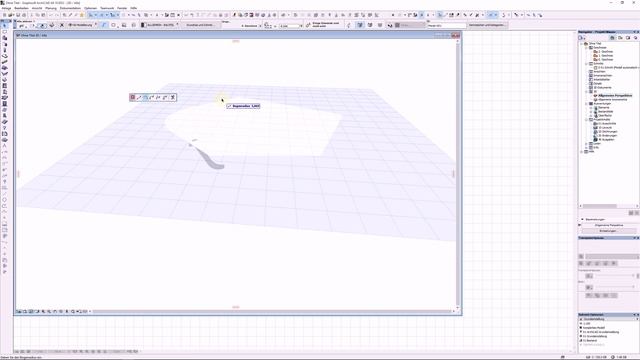The height and width of the screenshot is (360, 640).
Task: Collapse the Geschosse tree node
Action: (x=587, y=48)
